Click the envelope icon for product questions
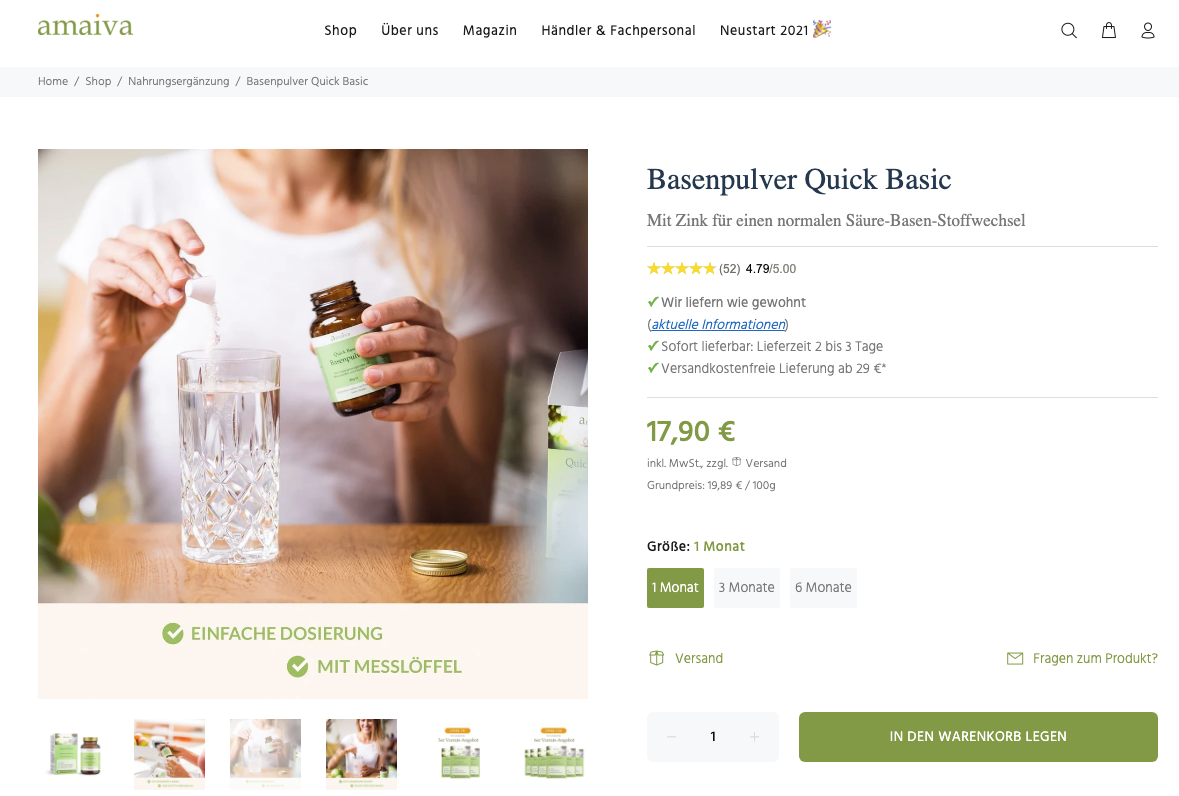The image size is (1179, 796). [x=1014, y=658]
